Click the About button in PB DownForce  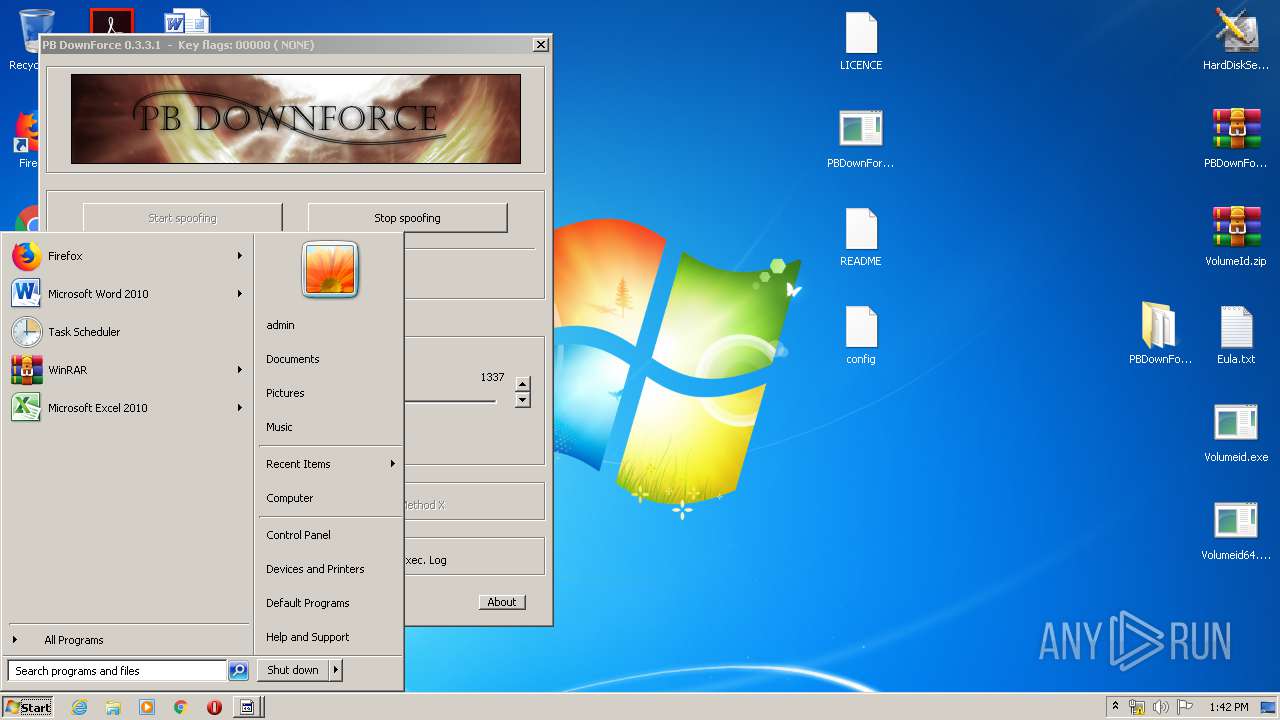[x=502, y=602]
